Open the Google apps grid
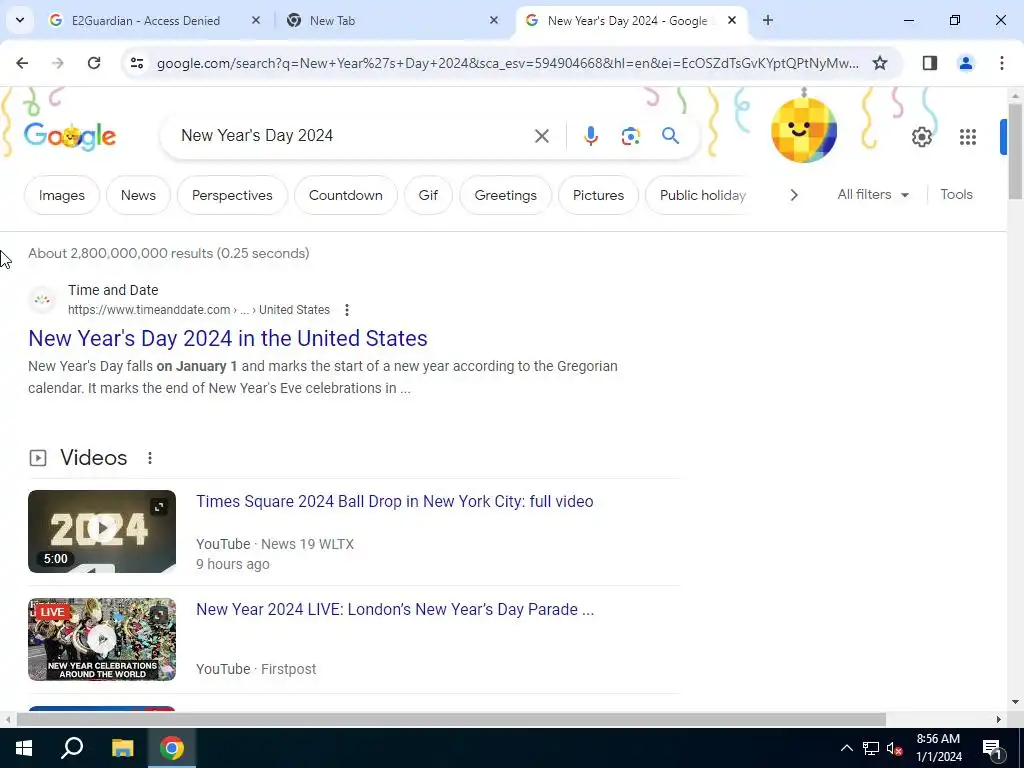 (x=968, y=136)
